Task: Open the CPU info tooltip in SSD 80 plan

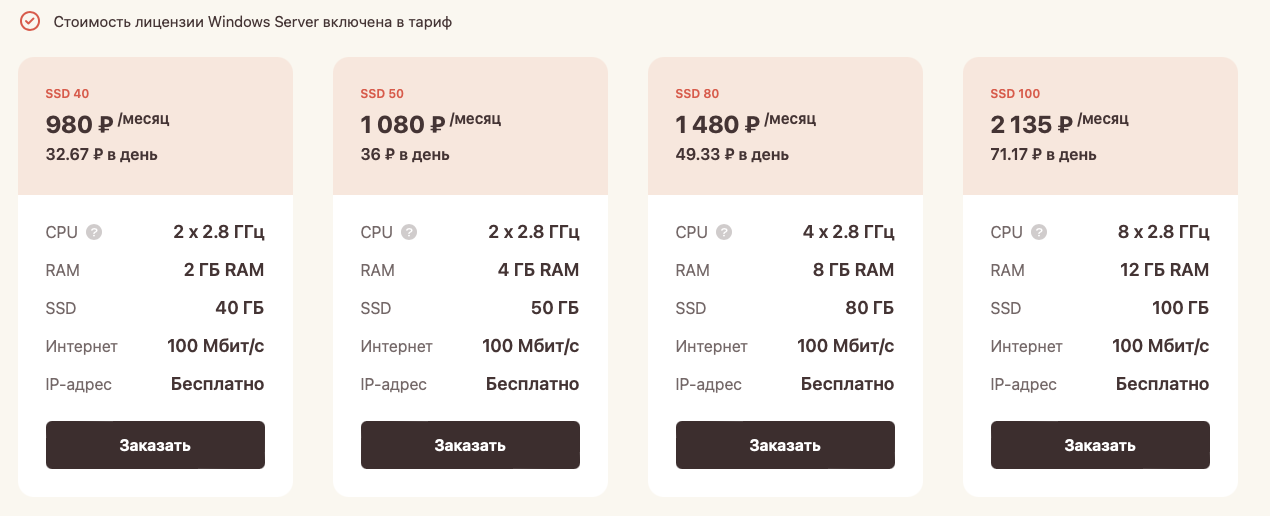Action: pos(724,232)
